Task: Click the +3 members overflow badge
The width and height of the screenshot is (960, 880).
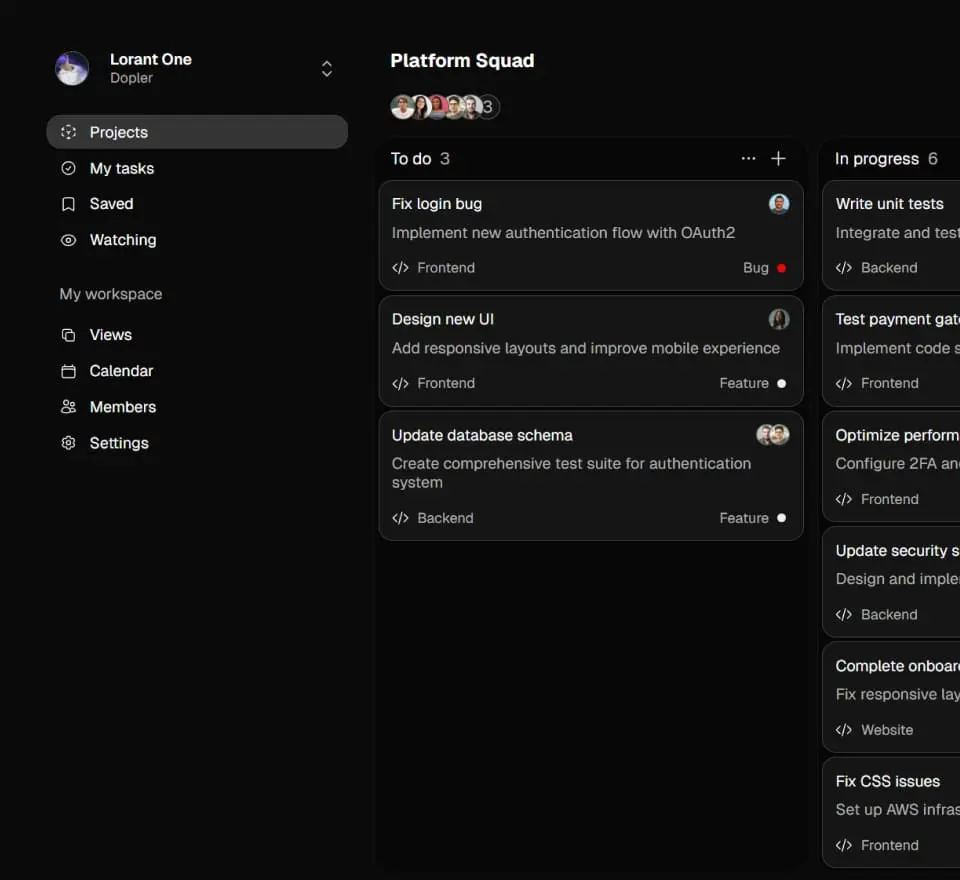Action: pyautogui.click(x=488, y=107)
